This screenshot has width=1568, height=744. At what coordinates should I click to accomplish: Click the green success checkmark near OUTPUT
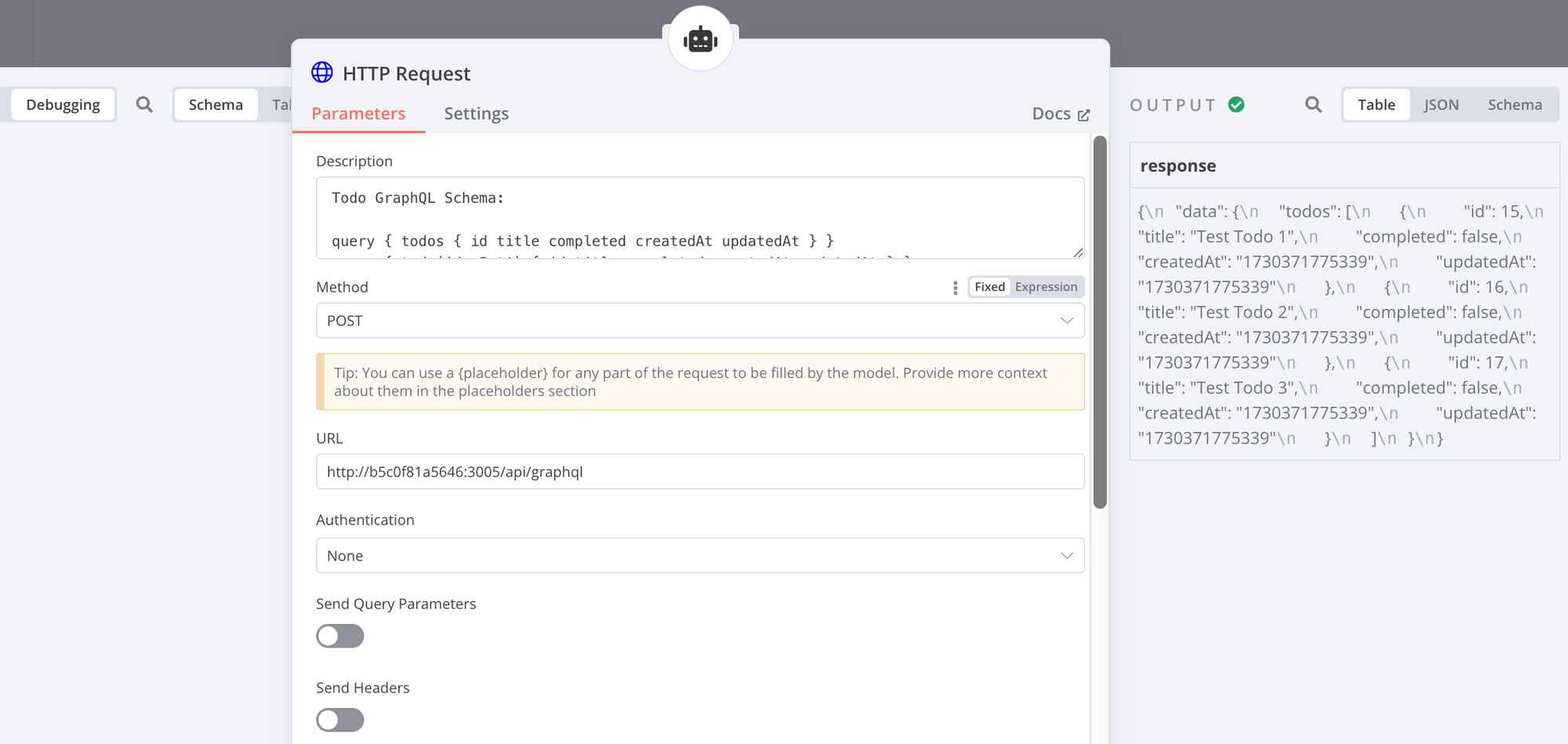tap(1236, 103)
